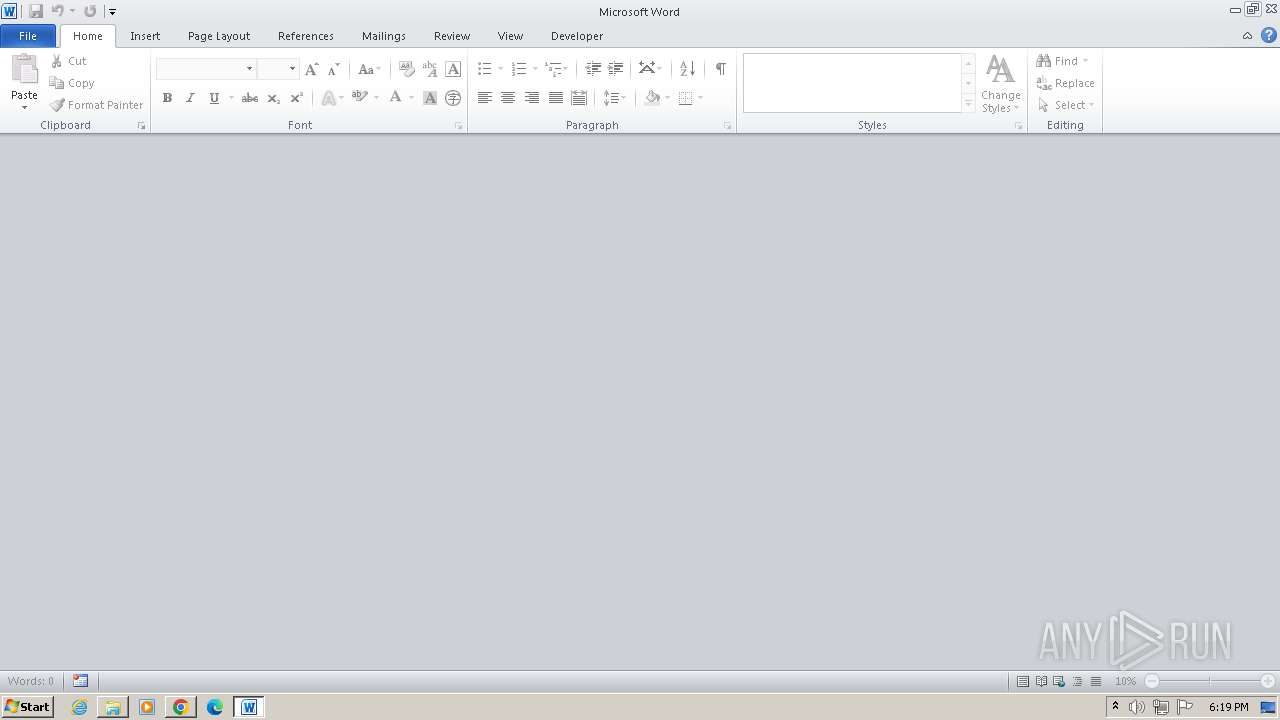Open the Word Help question mark

pyautogui.click(x=1269, y=35)
